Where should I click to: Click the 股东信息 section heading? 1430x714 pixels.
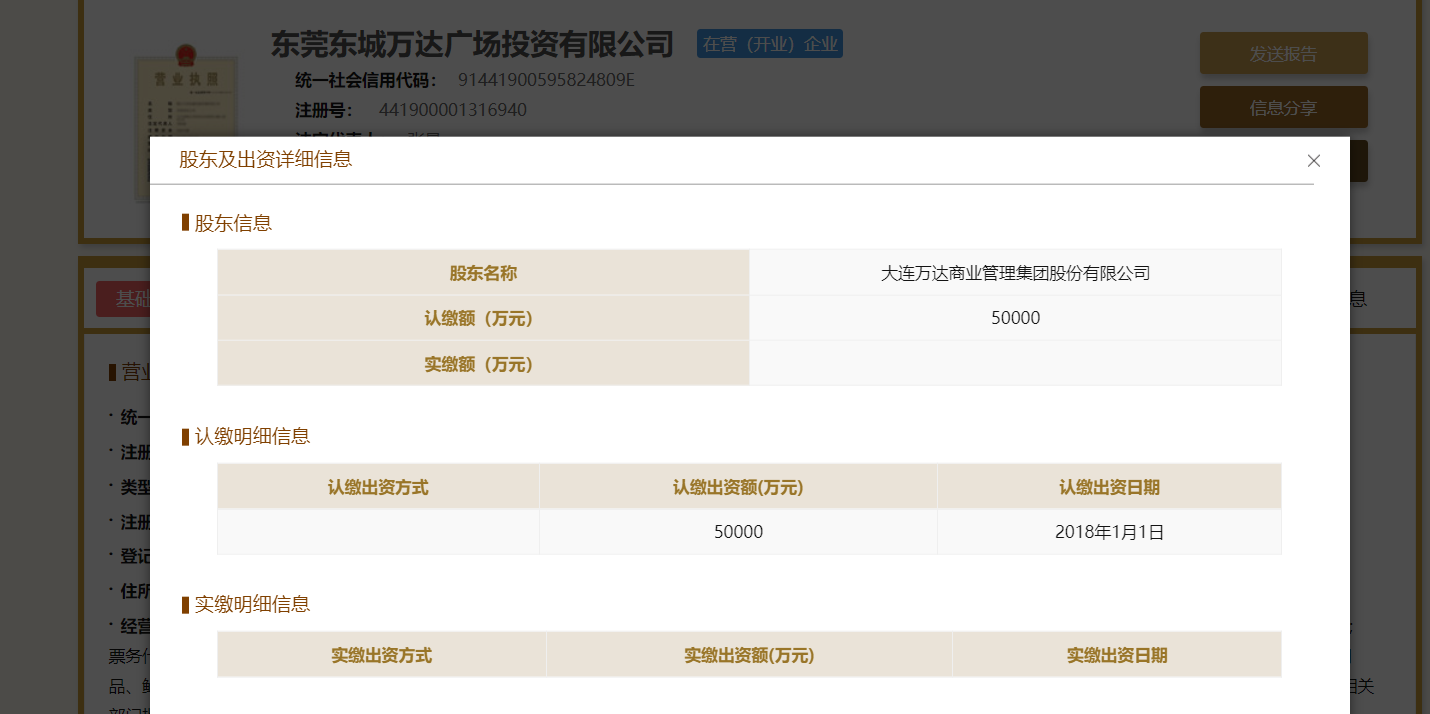point(233,223)
